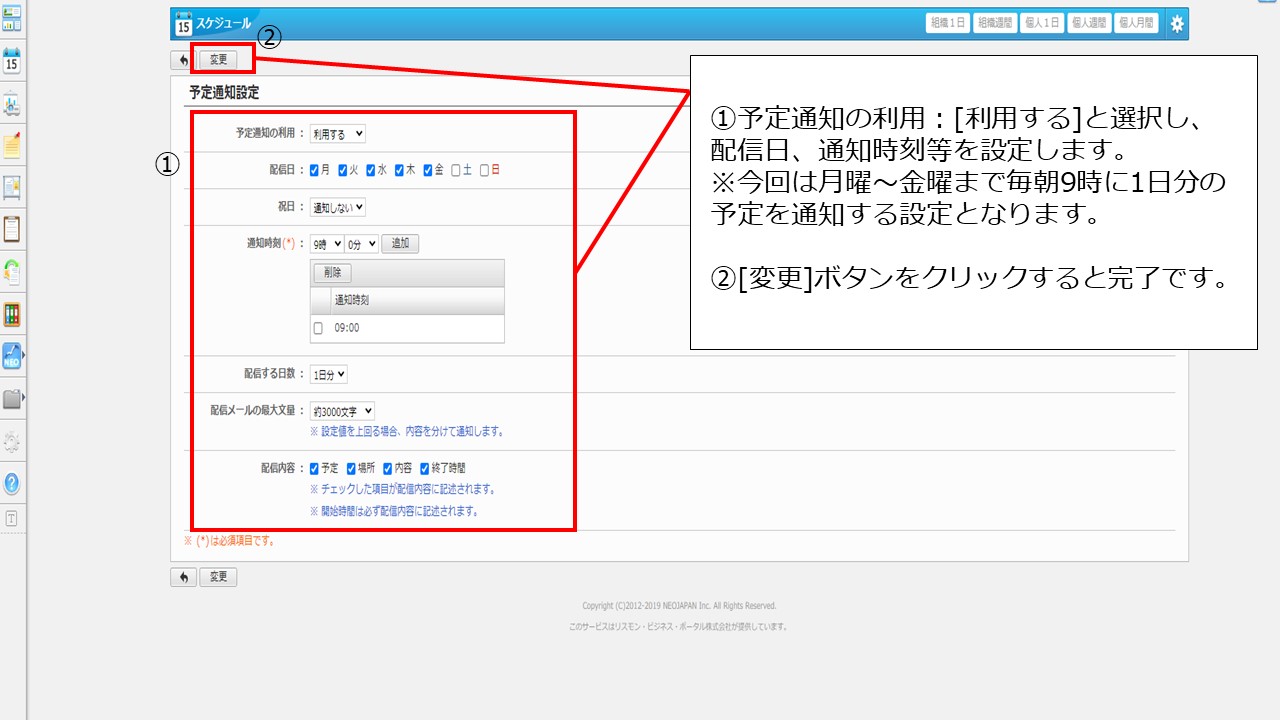Click the blue help question mark icon

coord(12,483)
